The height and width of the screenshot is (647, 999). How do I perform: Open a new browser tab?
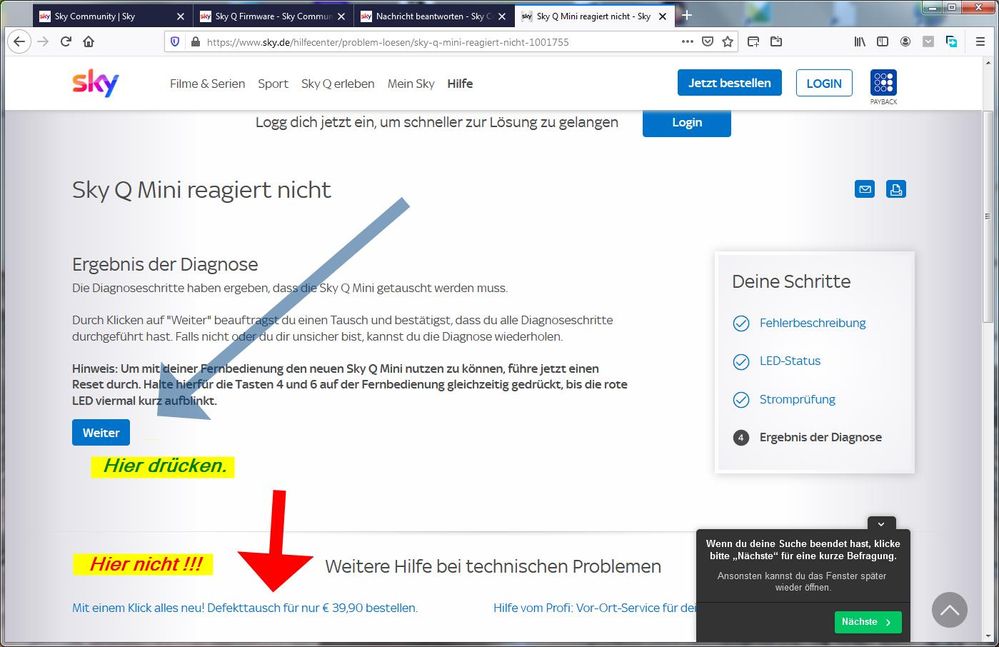point(686,15)
